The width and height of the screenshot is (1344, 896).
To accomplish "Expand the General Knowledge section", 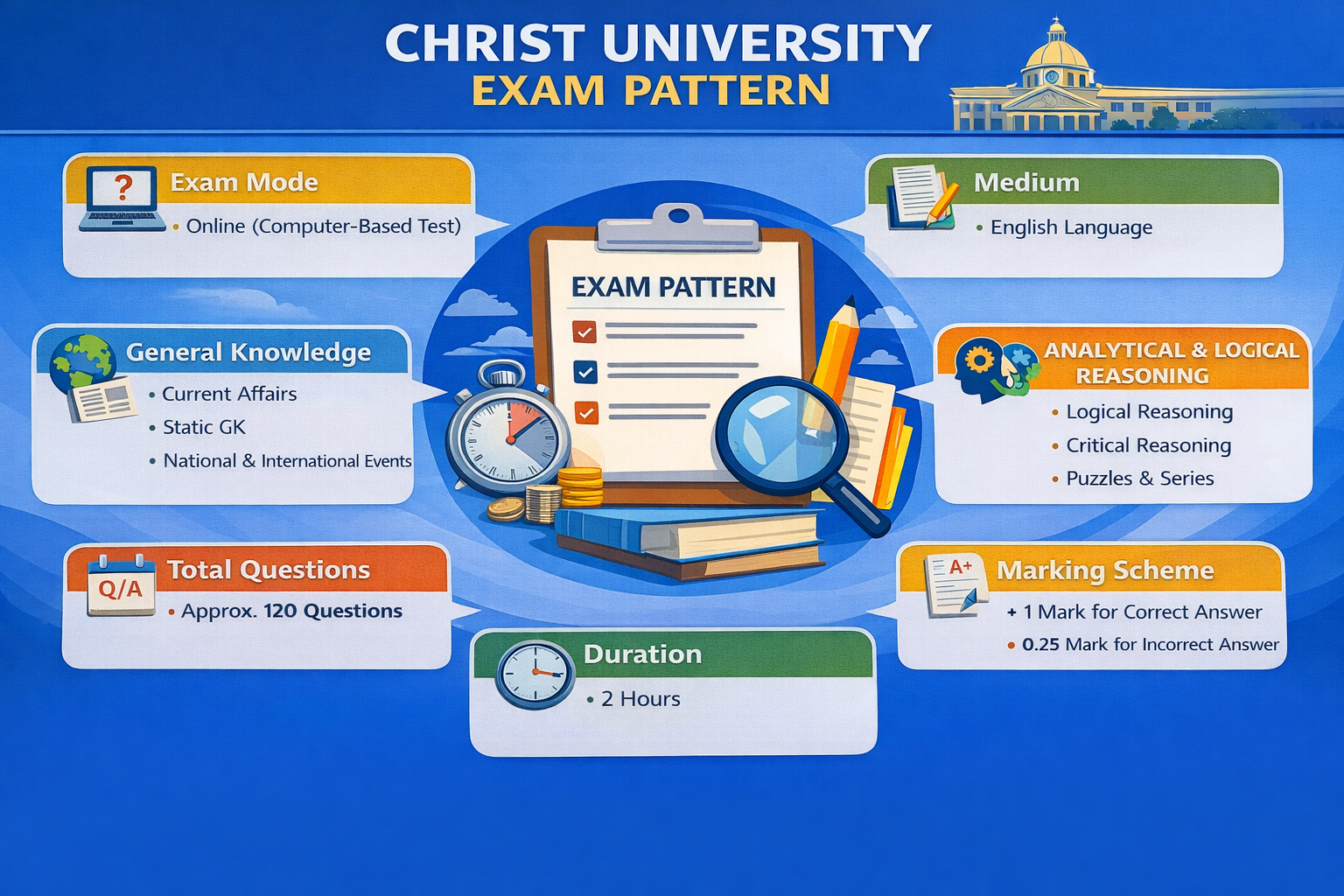I will click(249, 353).
